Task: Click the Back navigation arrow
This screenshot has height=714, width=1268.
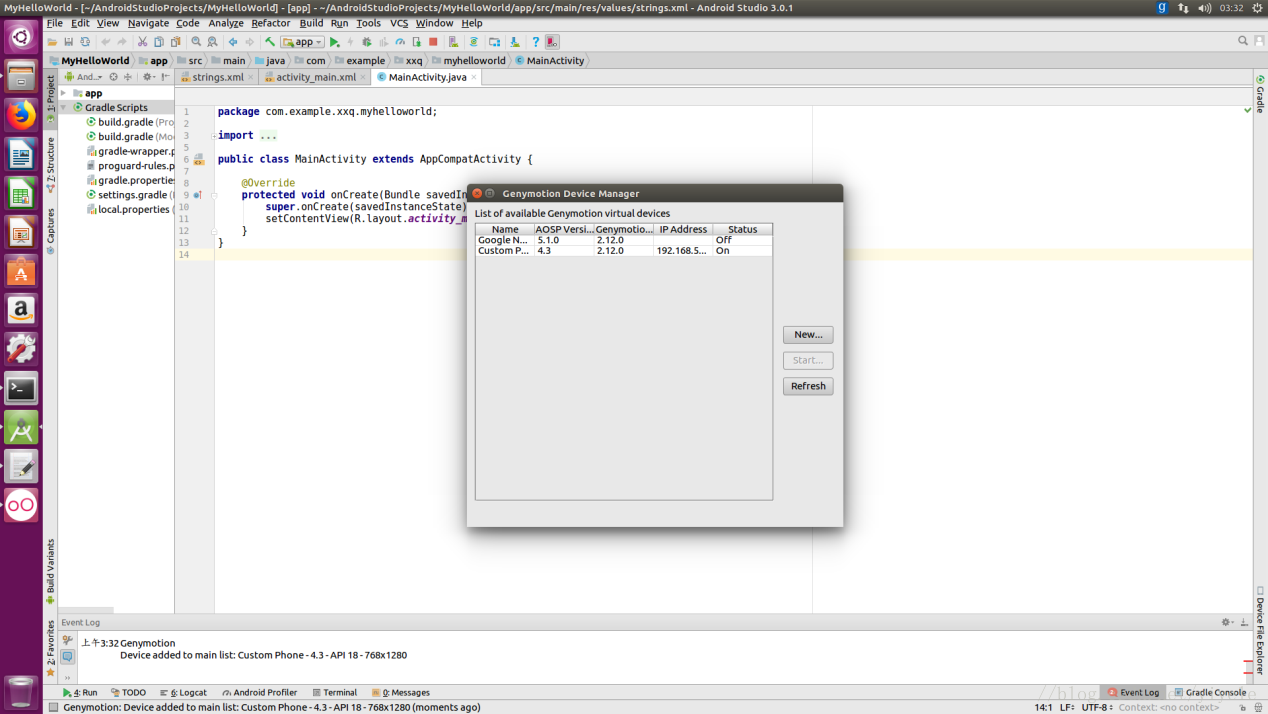Action: pos(233,42)
